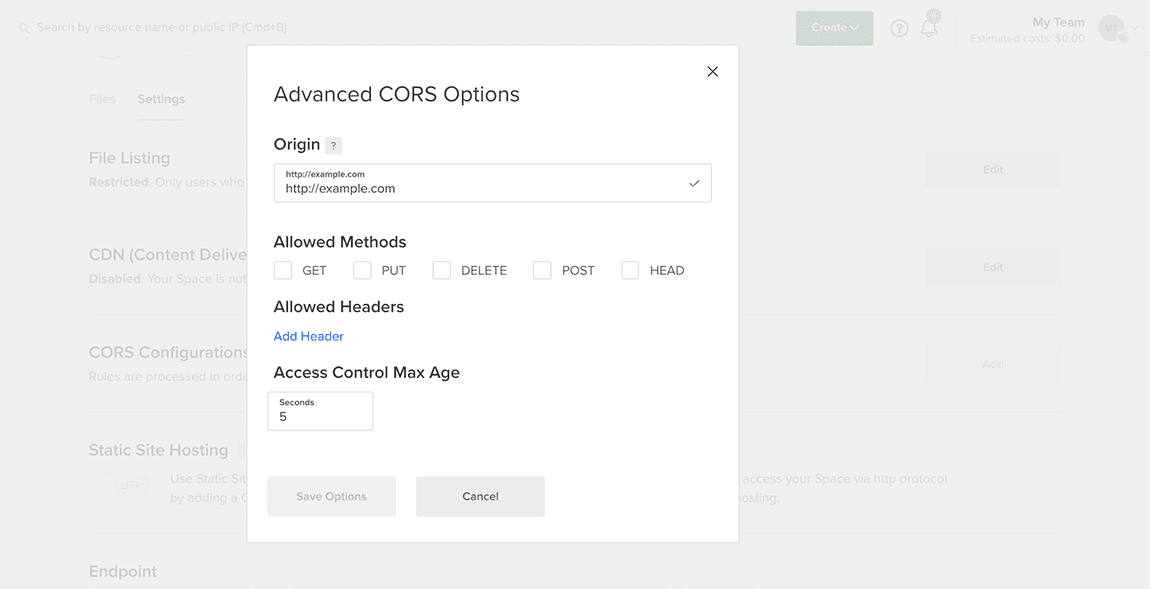Switch to the Files tab

[x=102, y=99]
